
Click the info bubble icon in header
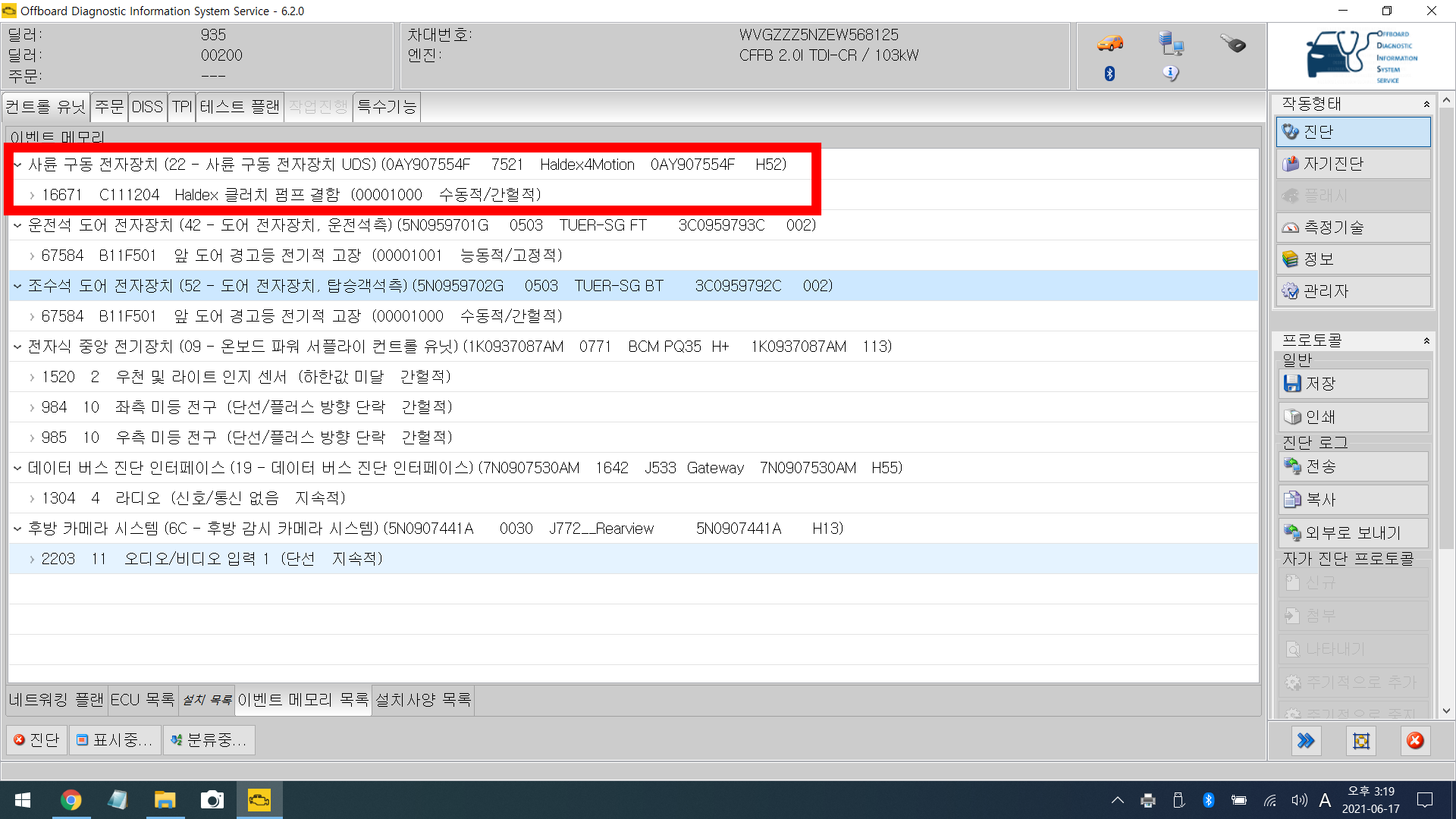[x=1171, y=74]
